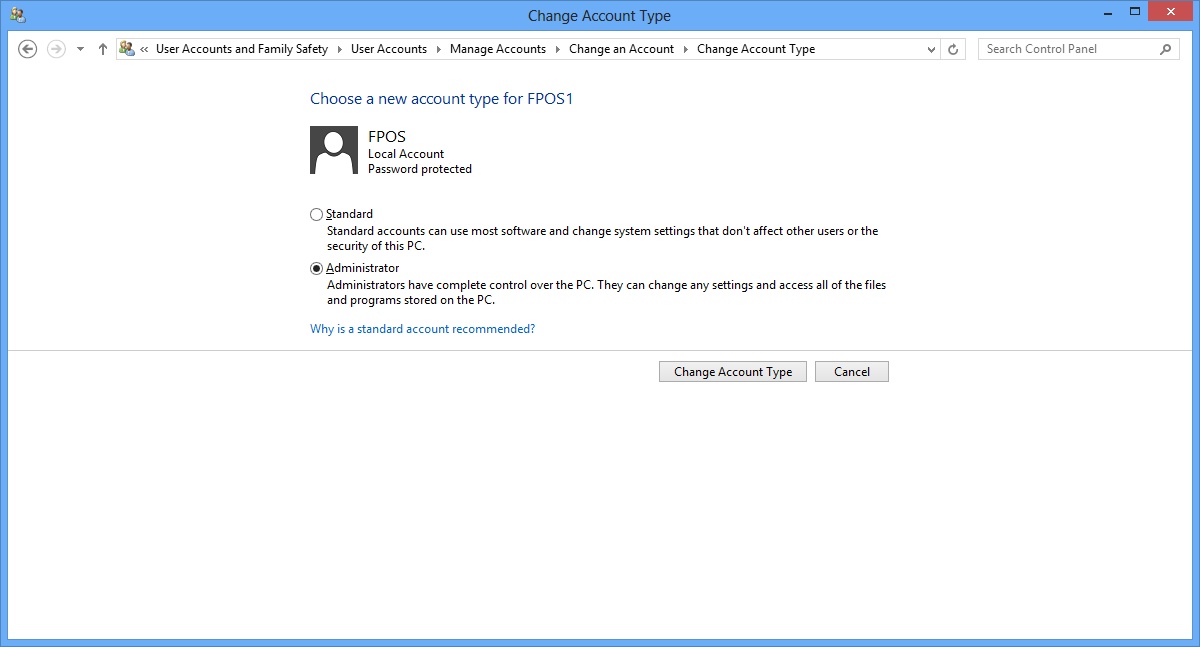Image resolution: width=1200 pixels, height=647 pixels.
Task: Click Change Account Type breadcrumb
Action: pyautogui.click(x=756, y=49)
